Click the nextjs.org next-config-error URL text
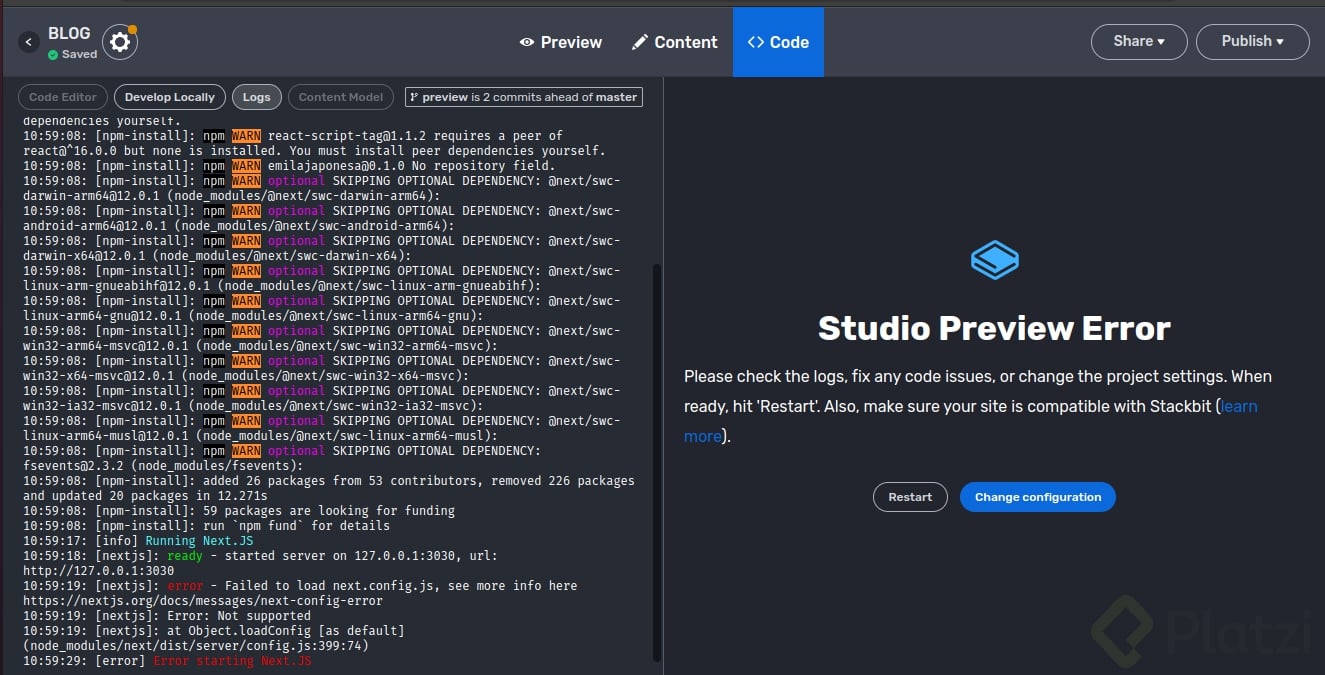Screen dimensions: 1325x675 pyautogui.click(x=203, y=601)
